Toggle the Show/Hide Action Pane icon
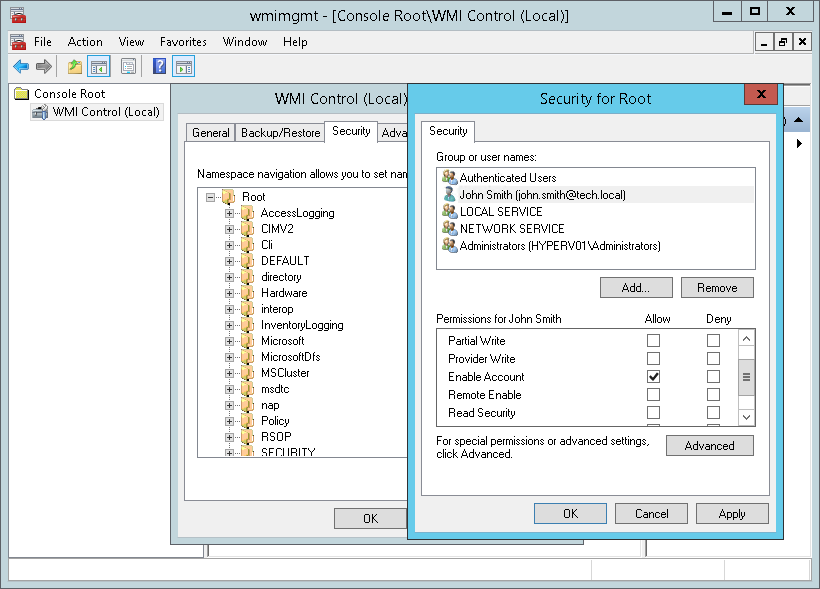This screenshot has height=589, width=820. [184, 67]
